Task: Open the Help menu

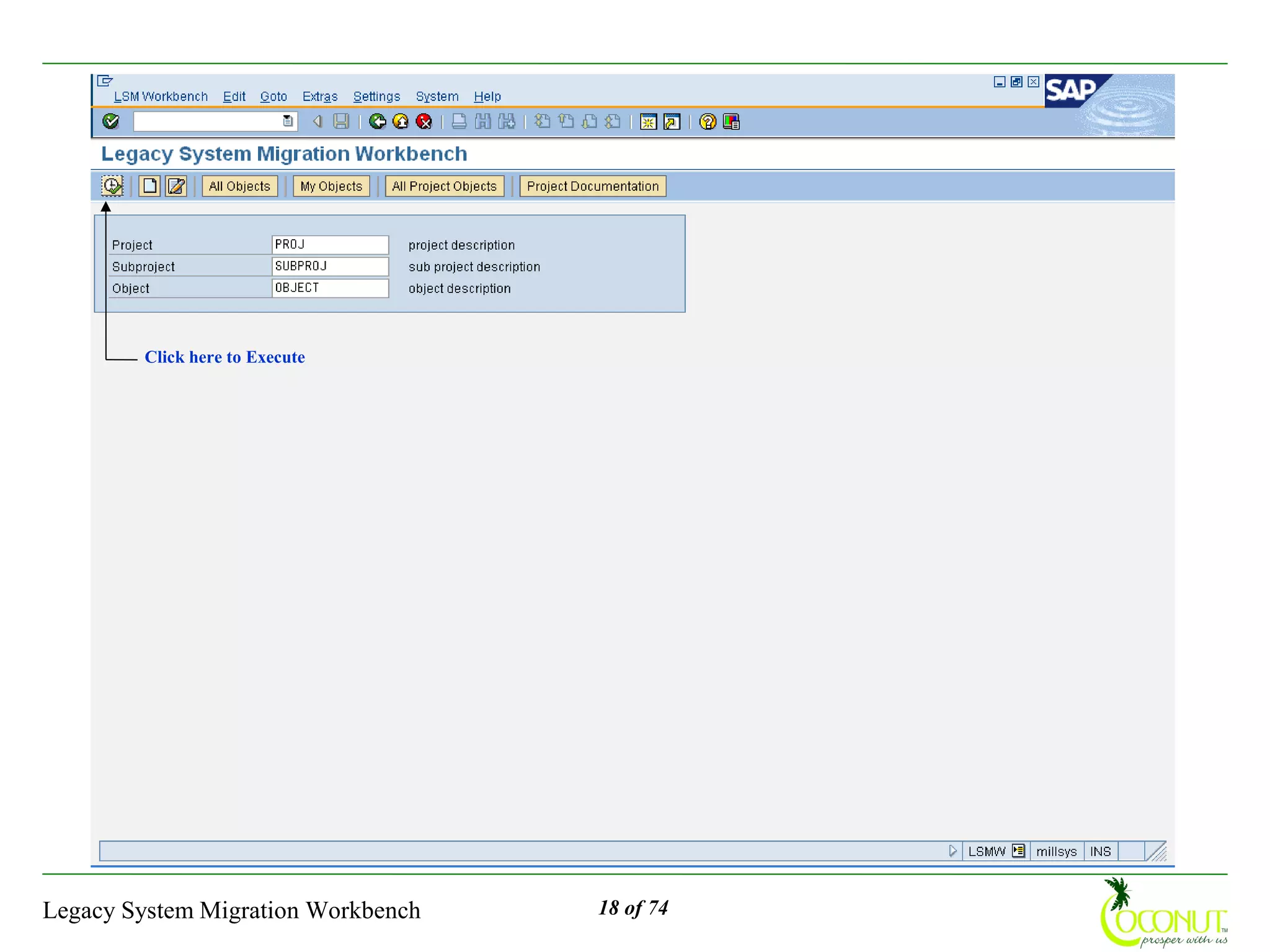Action: 487,97
